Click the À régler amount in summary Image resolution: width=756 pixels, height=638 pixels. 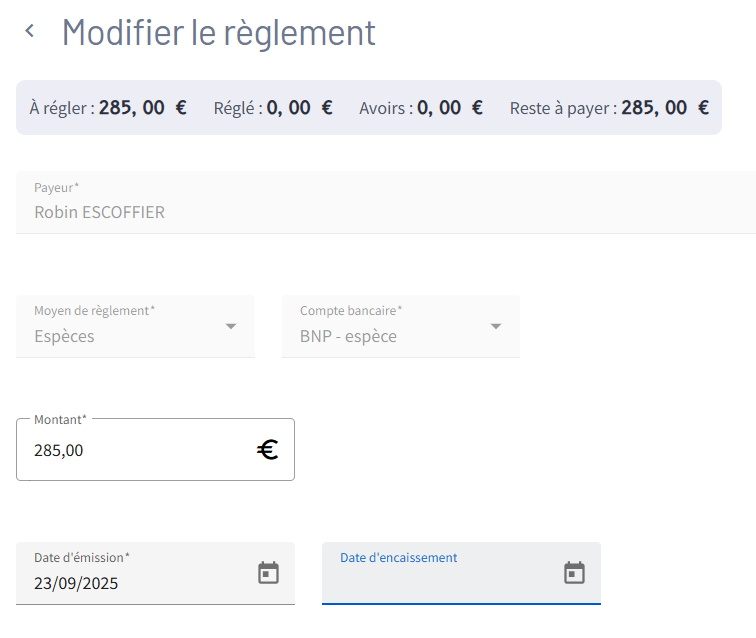tap(142, 108)
